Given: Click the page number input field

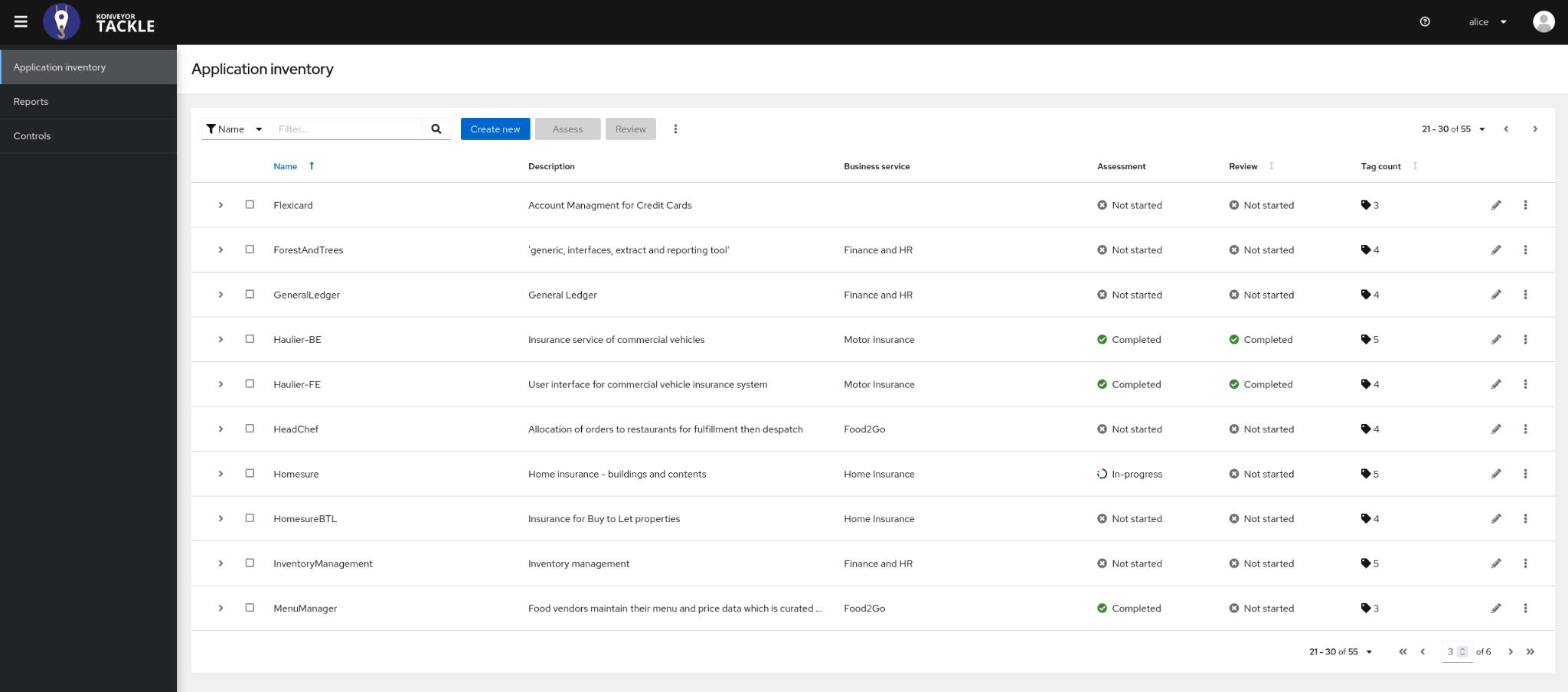Looking at the screenshot, I should click(1454, 651).
